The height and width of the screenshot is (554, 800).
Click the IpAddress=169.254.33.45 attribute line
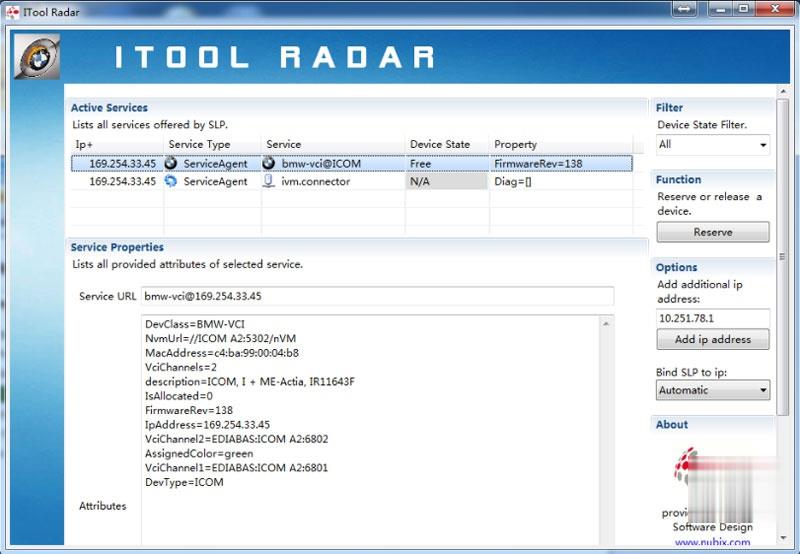[x=208, y=424]
